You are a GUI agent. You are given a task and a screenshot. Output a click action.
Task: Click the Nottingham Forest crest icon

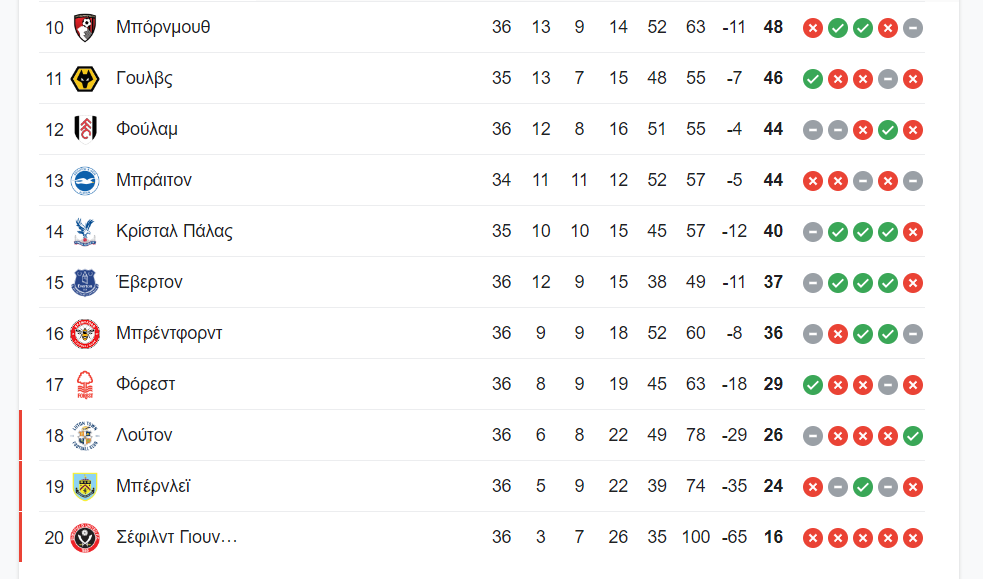click(x=85, y=385)
